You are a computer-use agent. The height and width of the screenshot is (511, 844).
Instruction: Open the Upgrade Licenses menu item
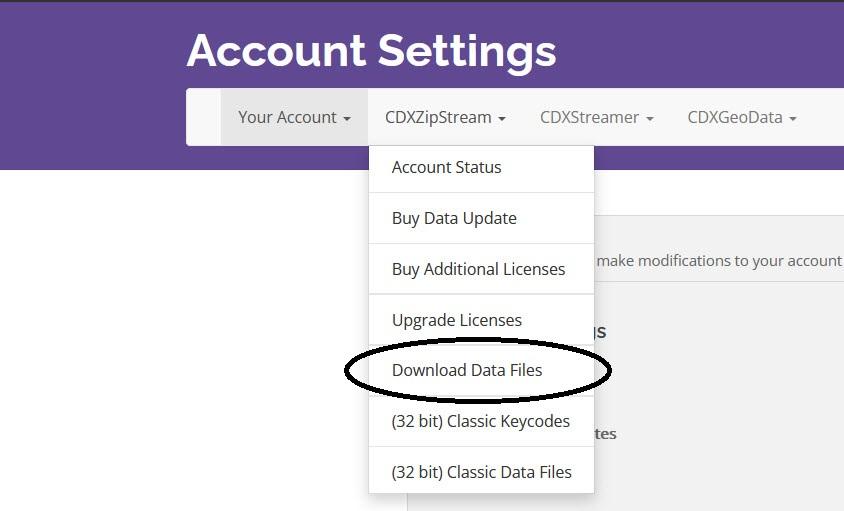coord(481,320)
